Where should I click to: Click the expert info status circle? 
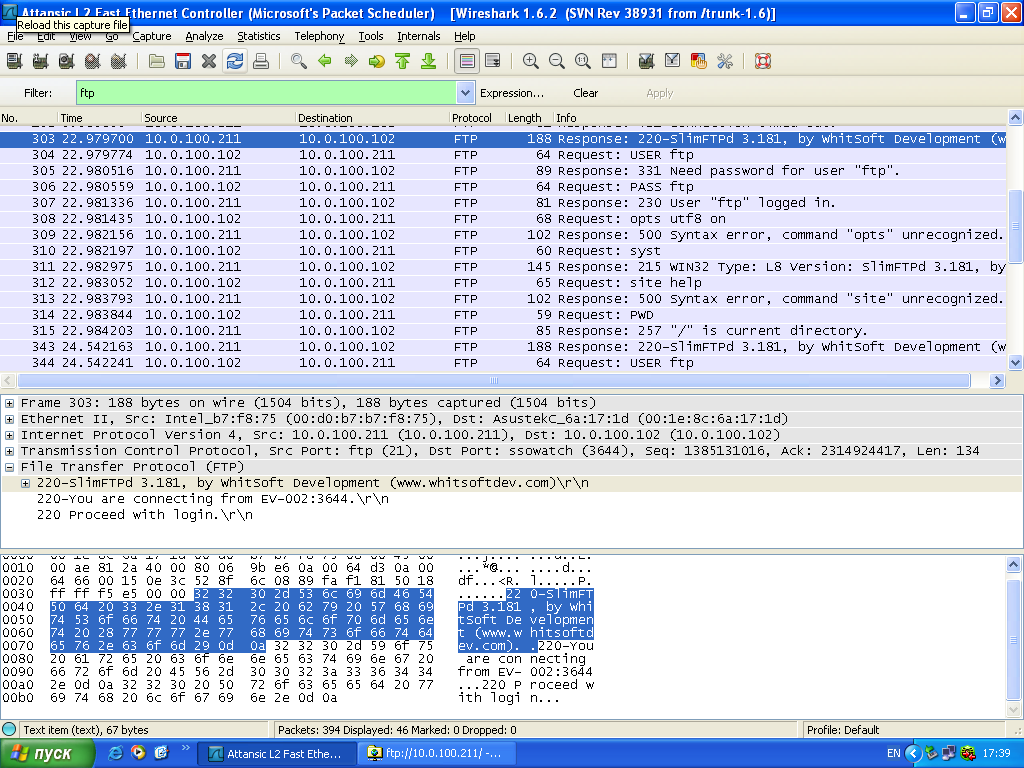tap(9, 729)
